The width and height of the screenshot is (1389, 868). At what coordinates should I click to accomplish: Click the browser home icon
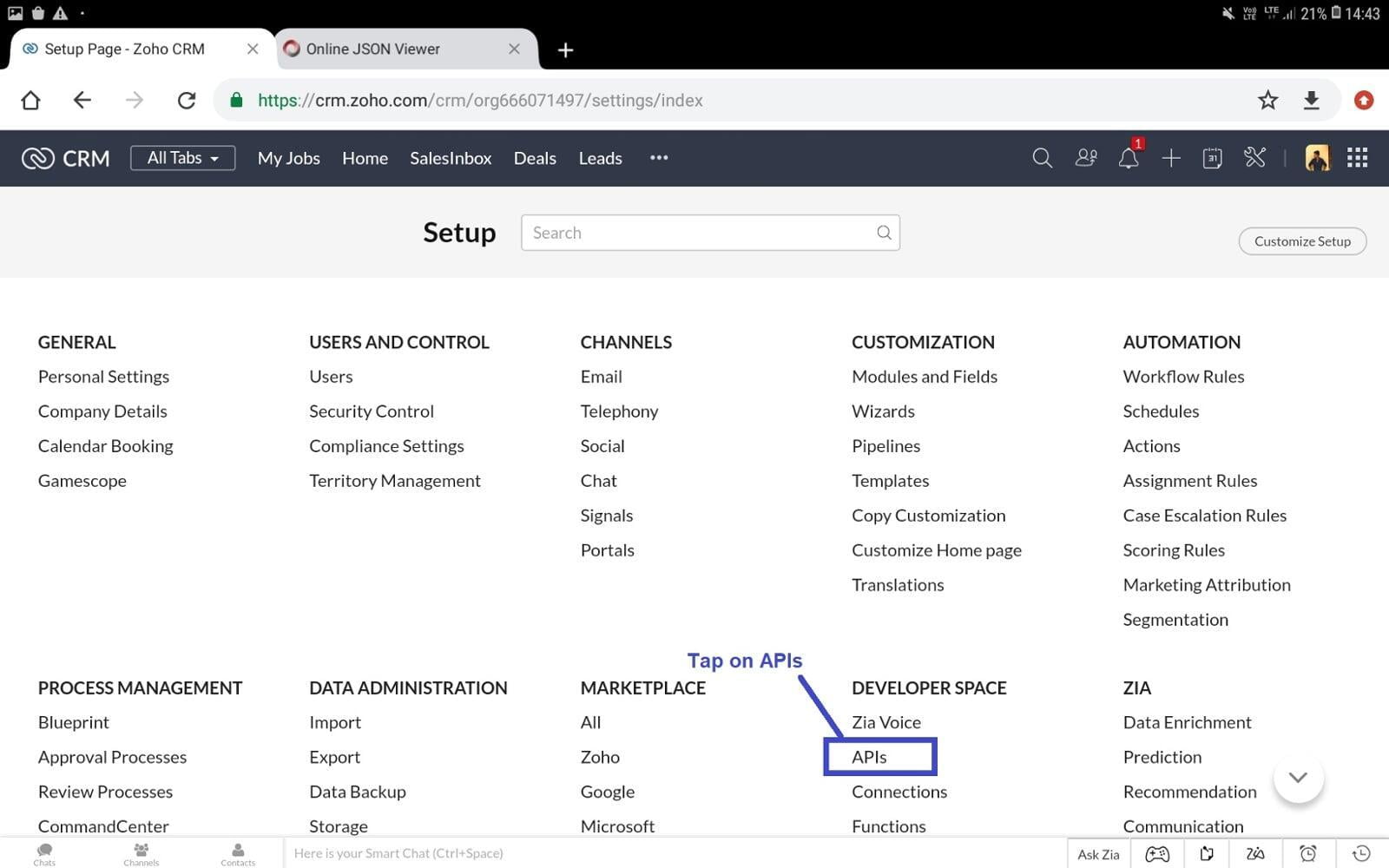[30, 100]
